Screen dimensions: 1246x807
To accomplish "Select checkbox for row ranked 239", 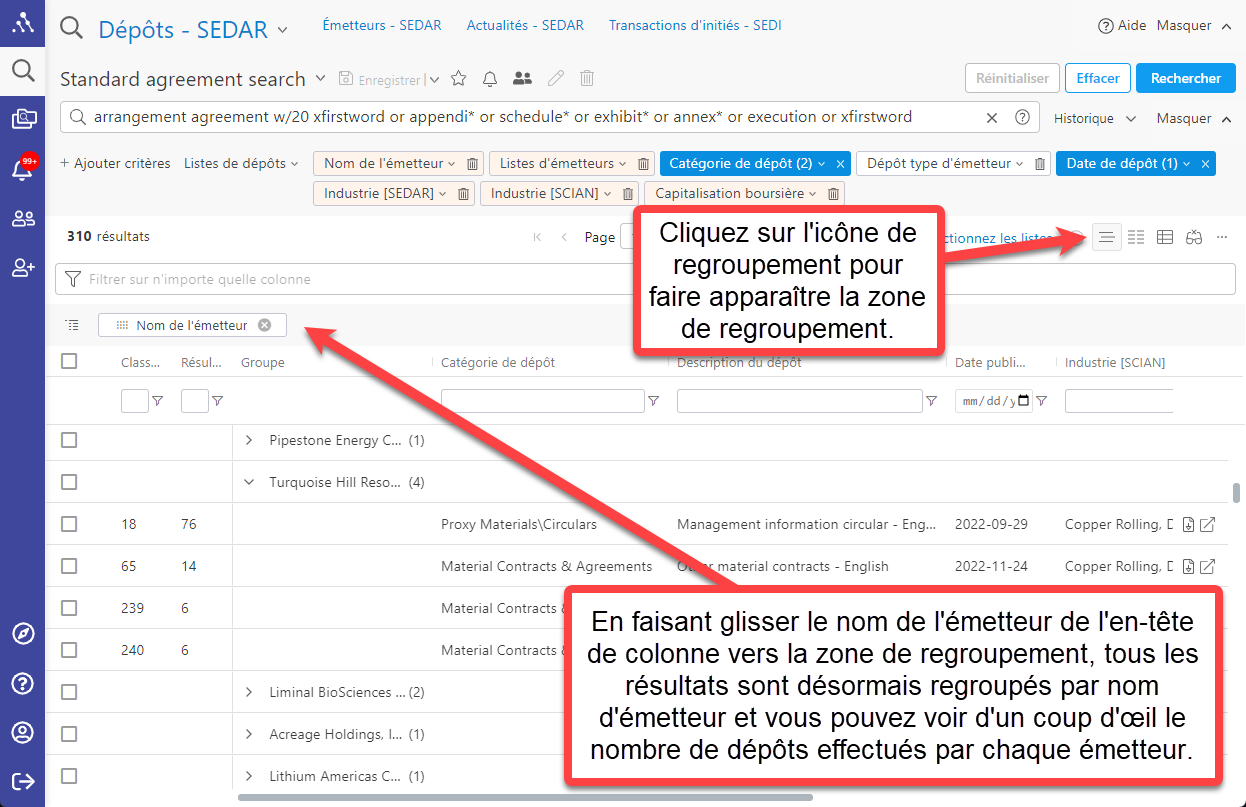I will tap(69, 608).
